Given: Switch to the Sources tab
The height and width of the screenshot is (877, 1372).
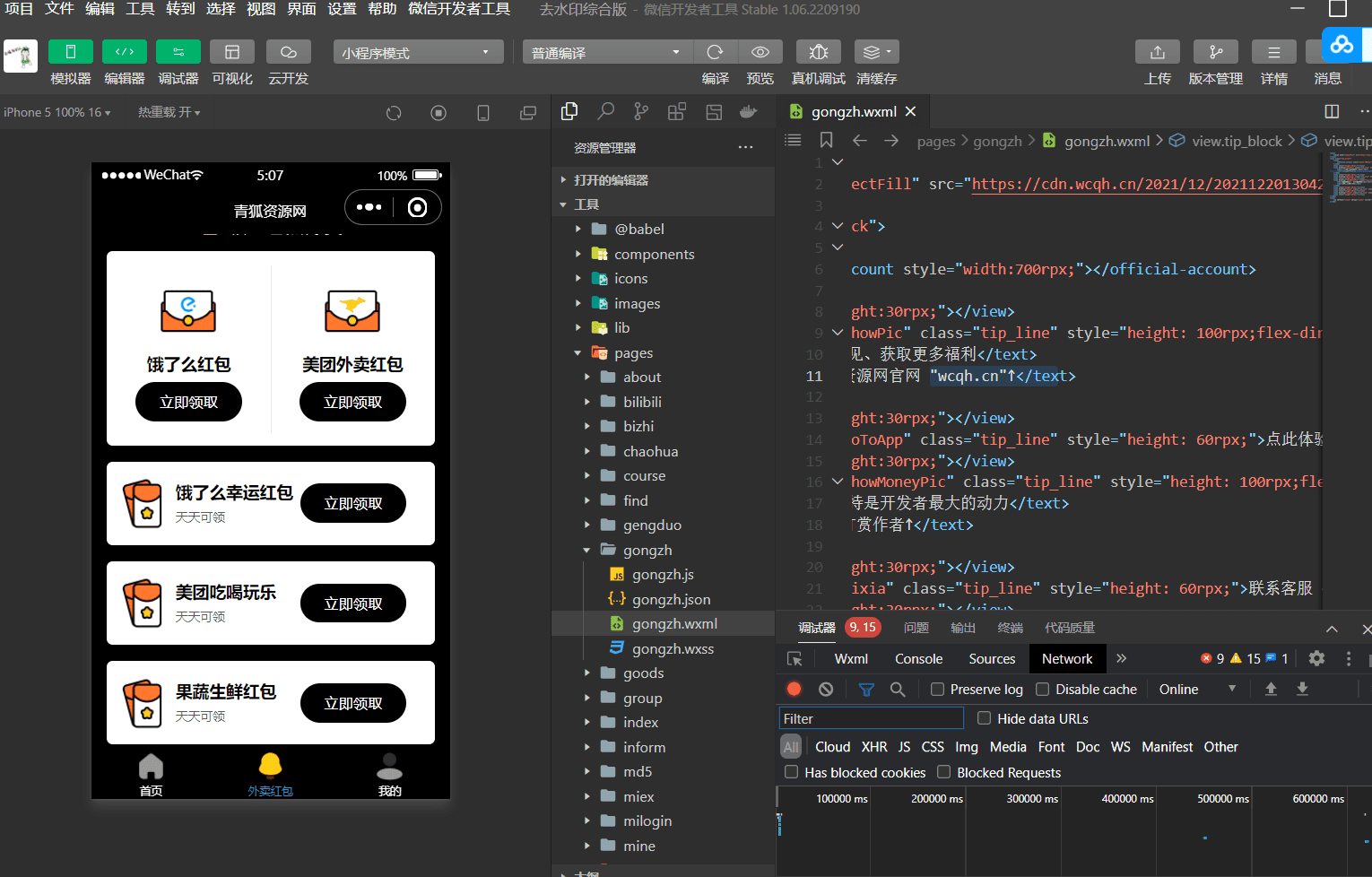Looking at the screenshot, I should [x=992, y=658].
